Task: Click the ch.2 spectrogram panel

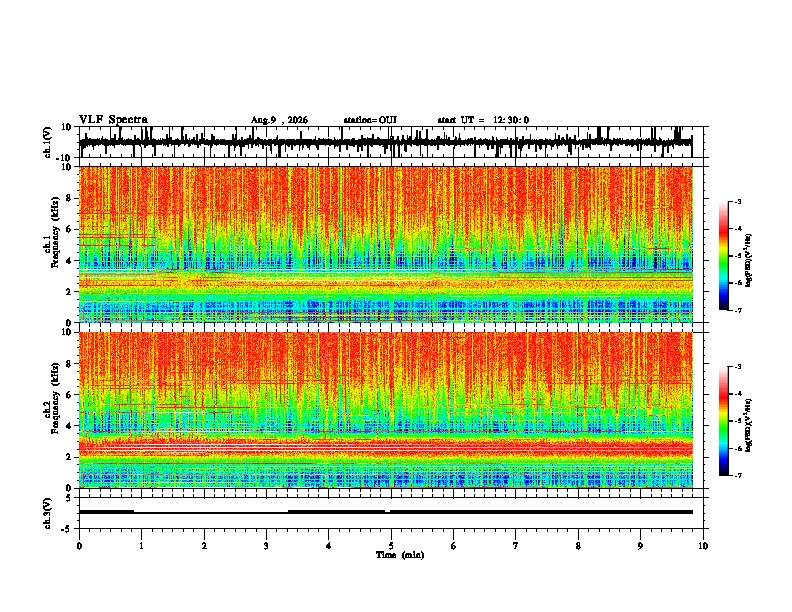Action: point(385,410)
